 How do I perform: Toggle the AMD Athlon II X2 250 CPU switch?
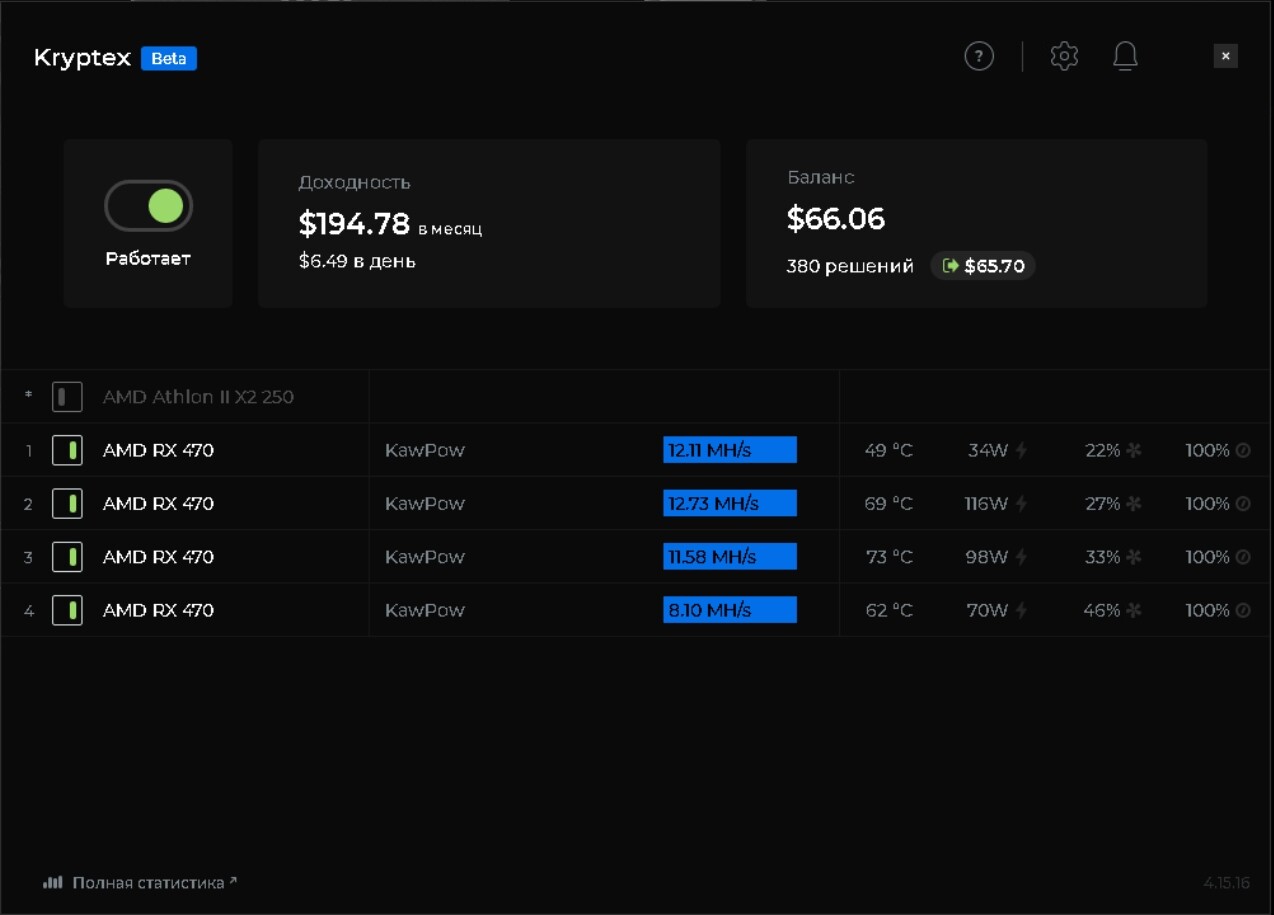point(67,397)
